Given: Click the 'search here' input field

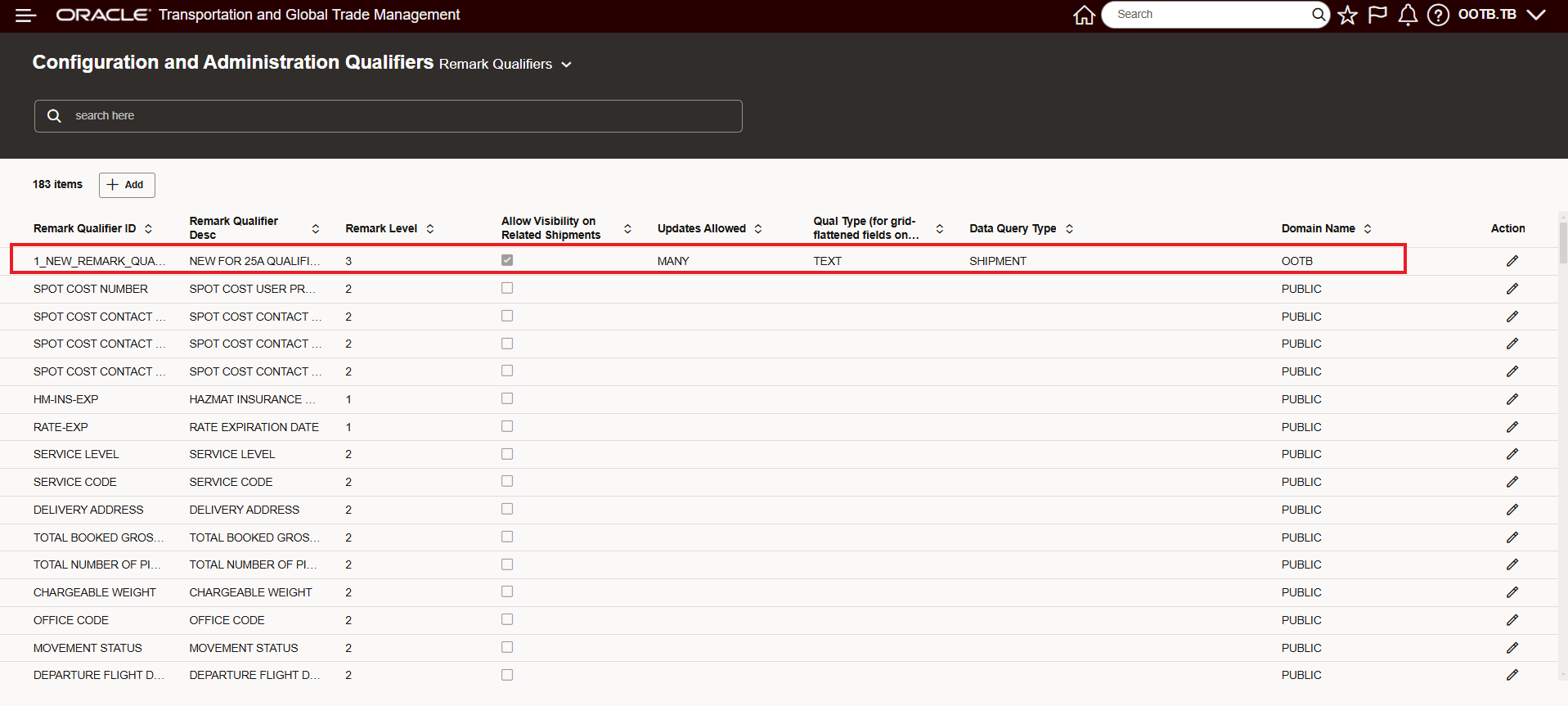Looking at the screenshot, I should pos(389,116).
